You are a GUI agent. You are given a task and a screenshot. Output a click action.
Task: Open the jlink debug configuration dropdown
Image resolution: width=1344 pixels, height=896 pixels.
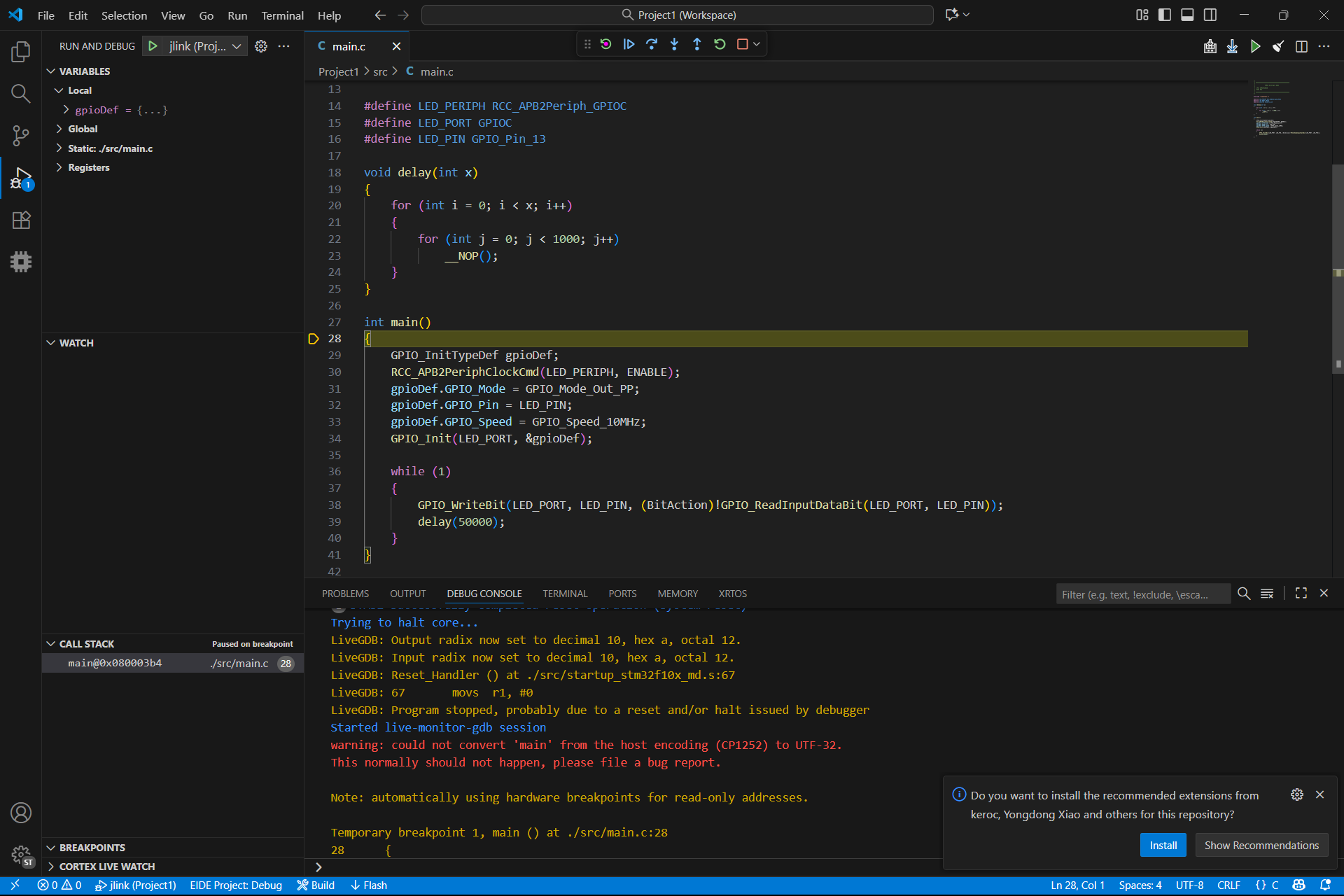tap(206, 46)
